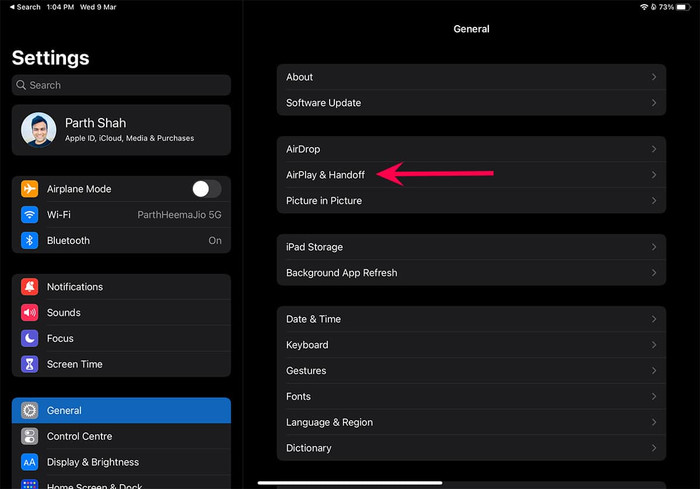Viewport: 700px width, 489px height.
Task: Open the Notifications settings
Action: pyautogui.click(x=121, y=287)
